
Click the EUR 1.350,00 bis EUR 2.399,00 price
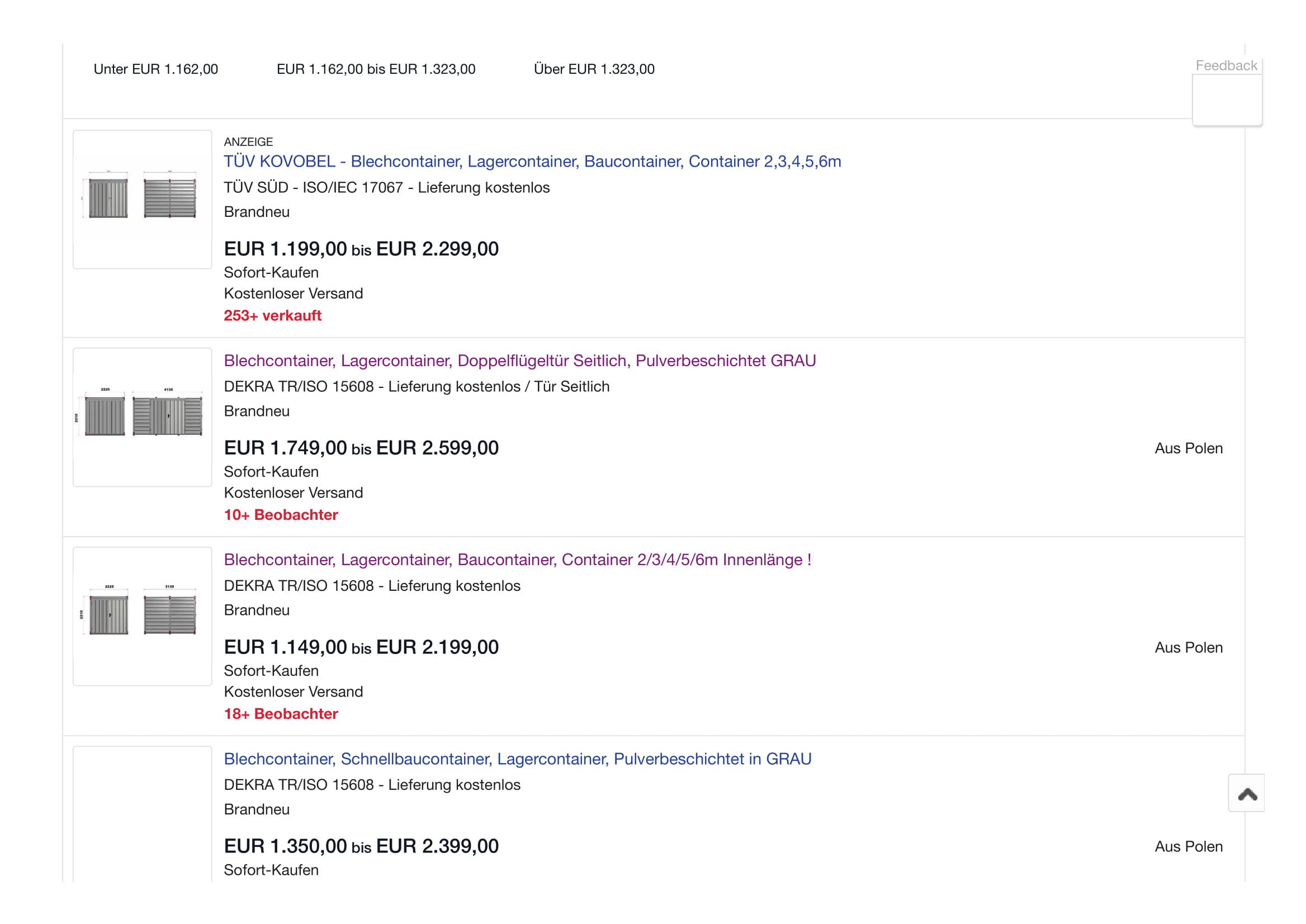pyautogui.click(x=361, y=847)
